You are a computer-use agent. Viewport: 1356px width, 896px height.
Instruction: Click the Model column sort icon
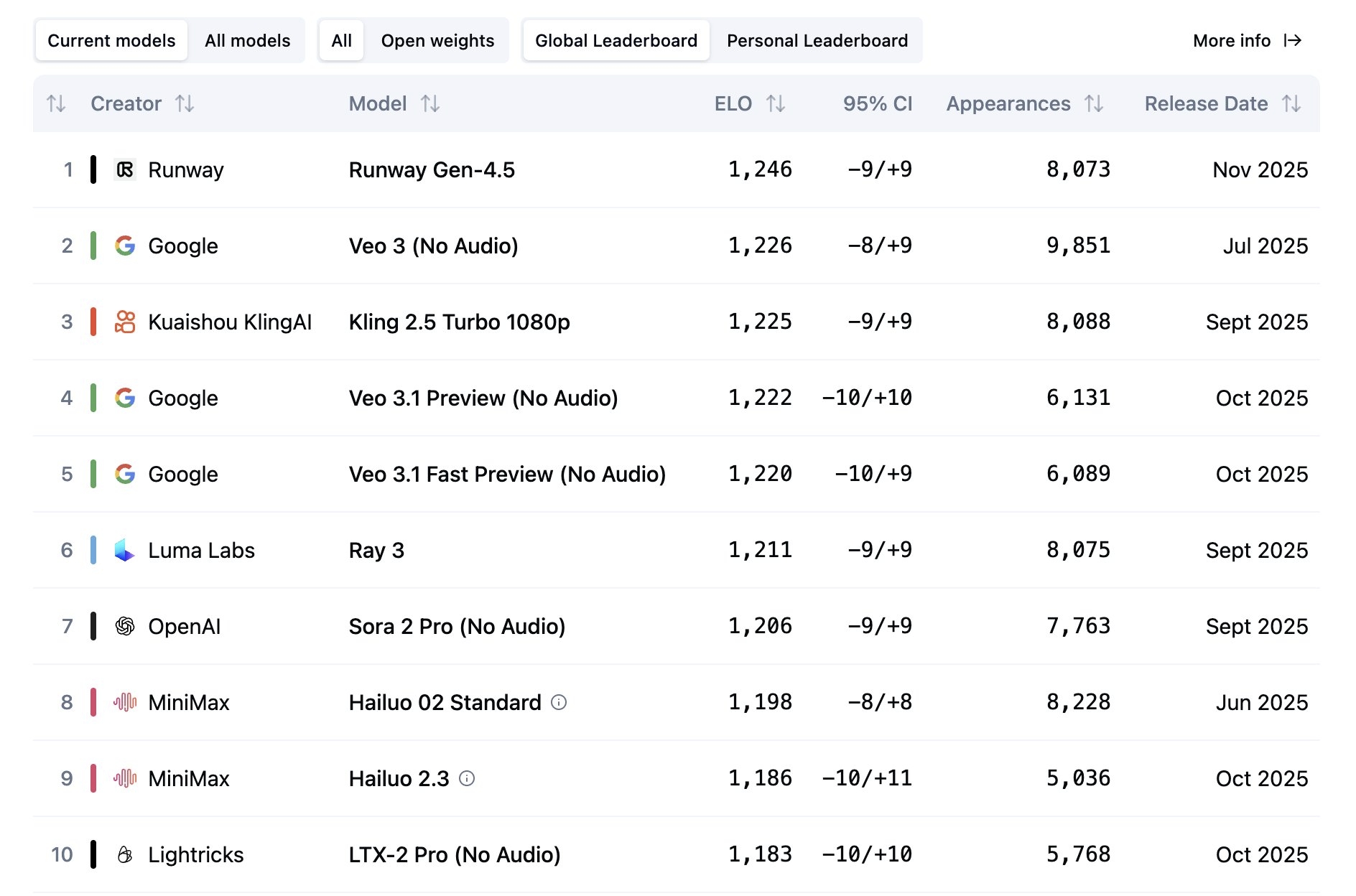(430, 104)
